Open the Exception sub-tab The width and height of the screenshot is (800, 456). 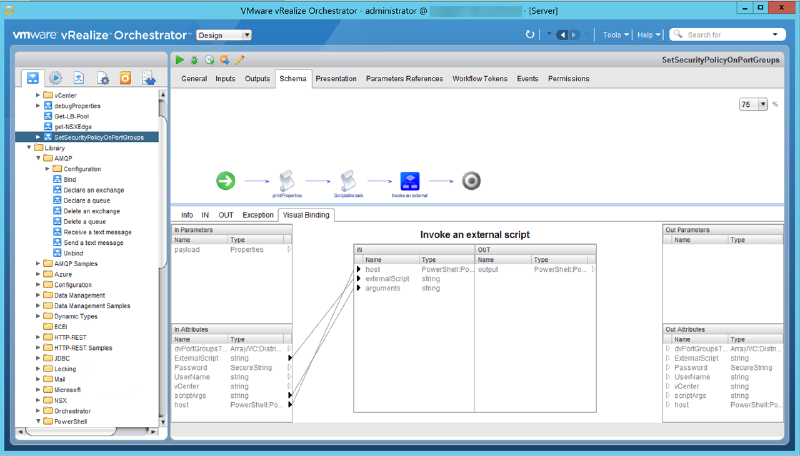point(258,215)
